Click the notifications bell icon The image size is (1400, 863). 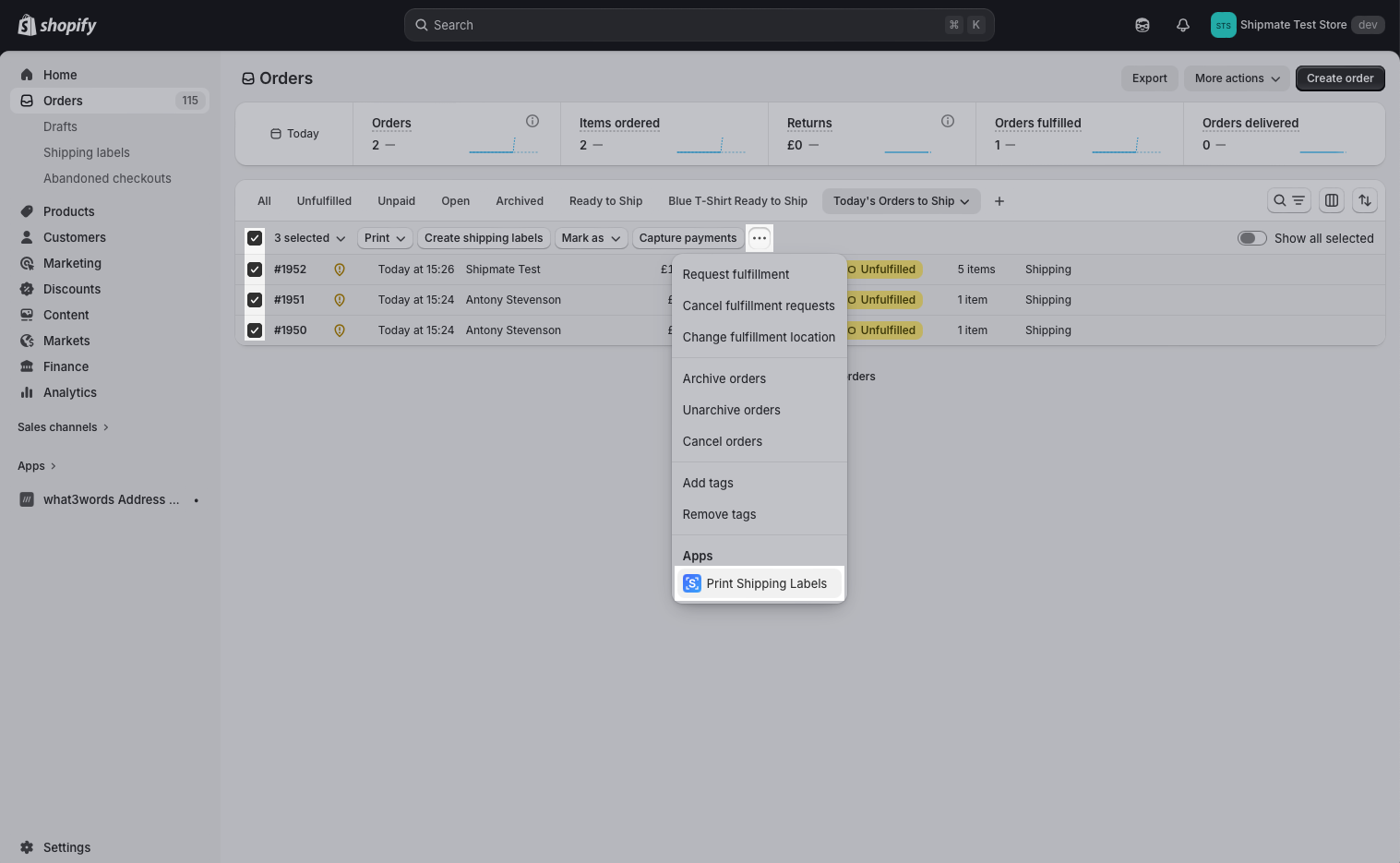point(1182,25)
